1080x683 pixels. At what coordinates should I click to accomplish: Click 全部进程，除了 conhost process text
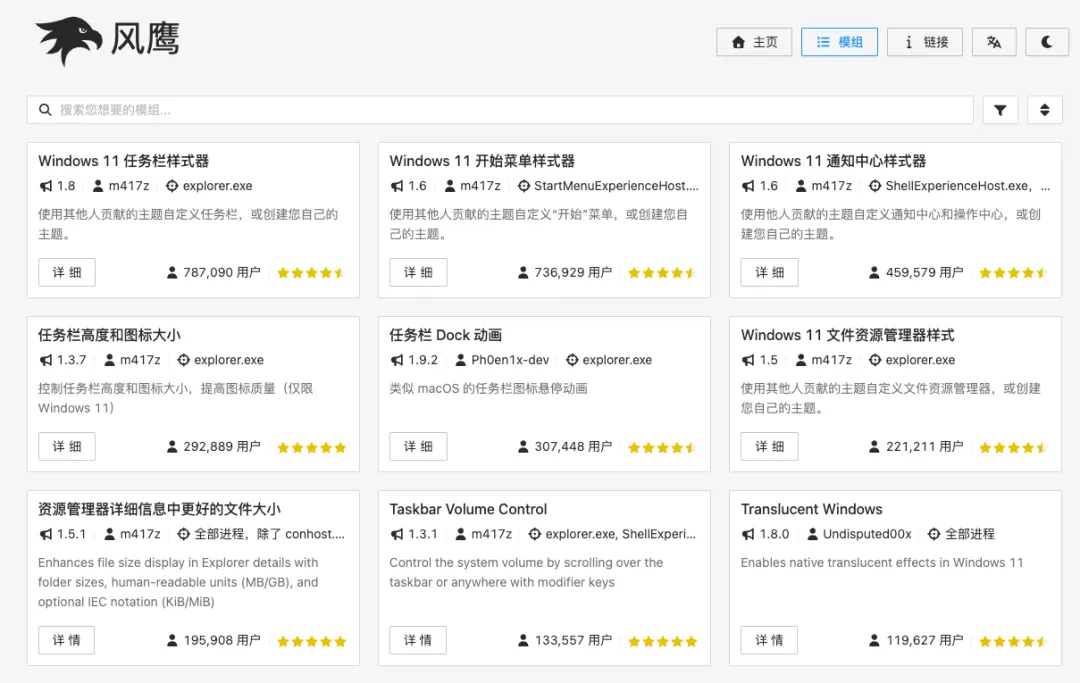[269, 534]
